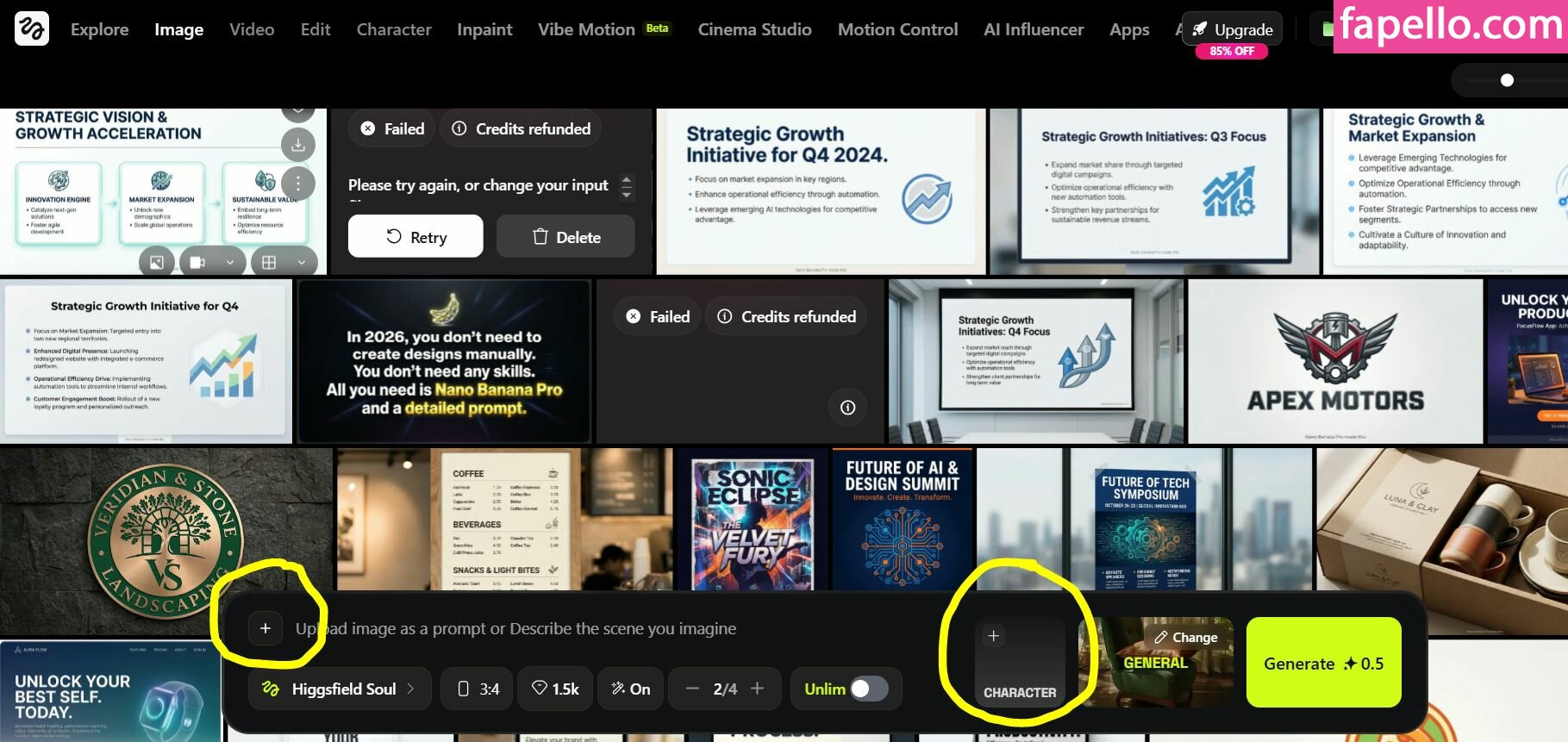The width and height of the screenshot is (1568, 742).
Task: Enable the Unlim toggle switch
Action: 868,689
